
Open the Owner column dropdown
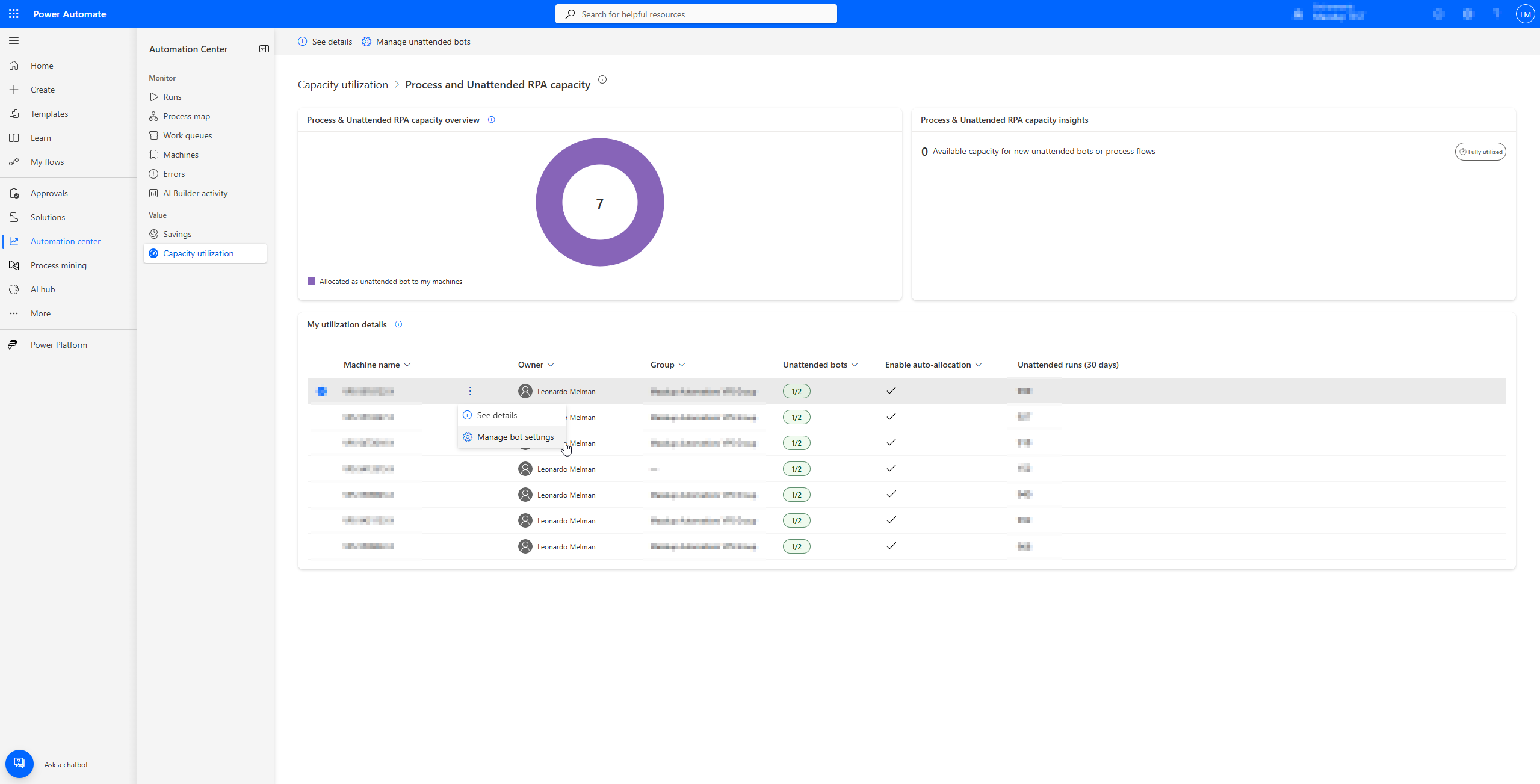[551, 365]
